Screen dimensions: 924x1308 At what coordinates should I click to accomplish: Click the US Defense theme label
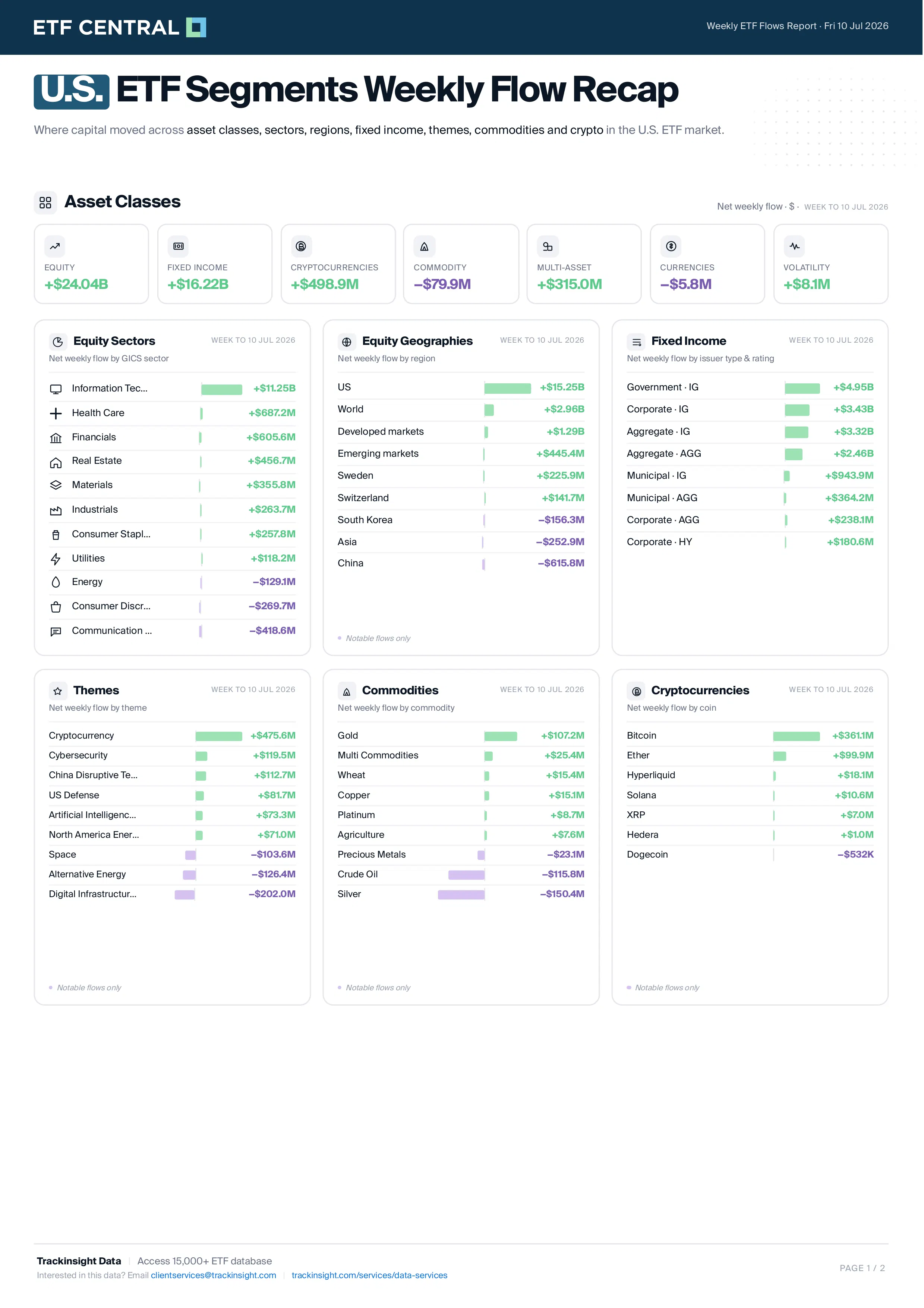pyautogui.click(x=74, y=795)
